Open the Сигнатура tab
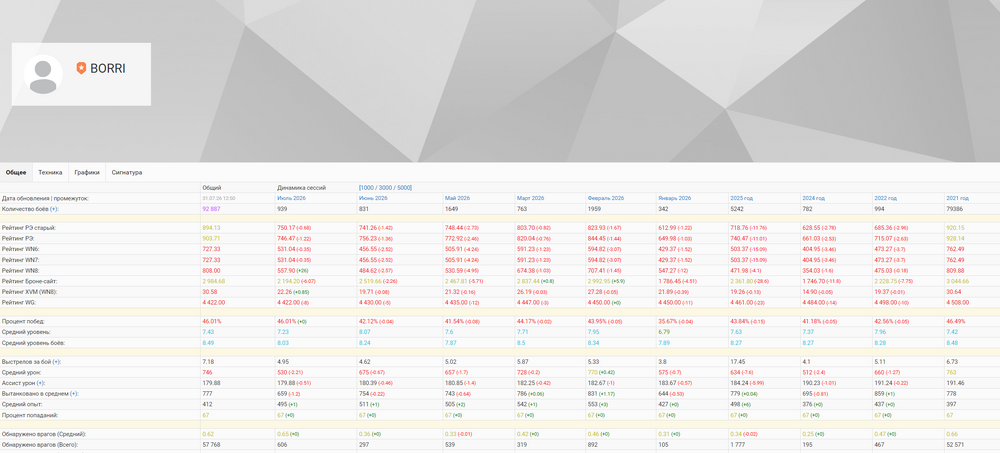Image resolution: width=1000 pixels, height=453 pixels. pos(127,172)
